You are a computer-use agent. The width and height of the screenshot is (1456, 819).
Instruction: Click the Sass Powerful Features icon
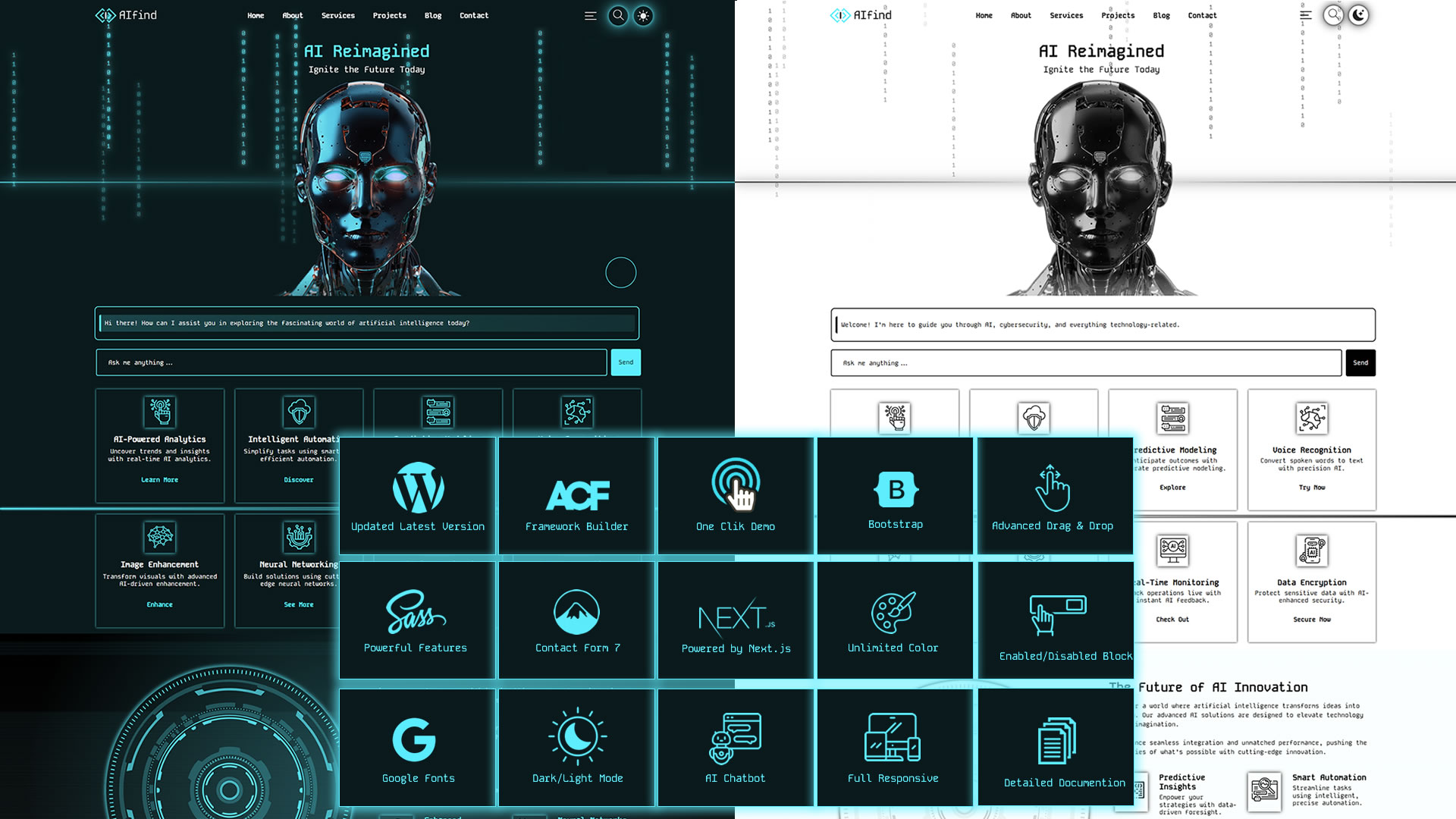point(416,611)
